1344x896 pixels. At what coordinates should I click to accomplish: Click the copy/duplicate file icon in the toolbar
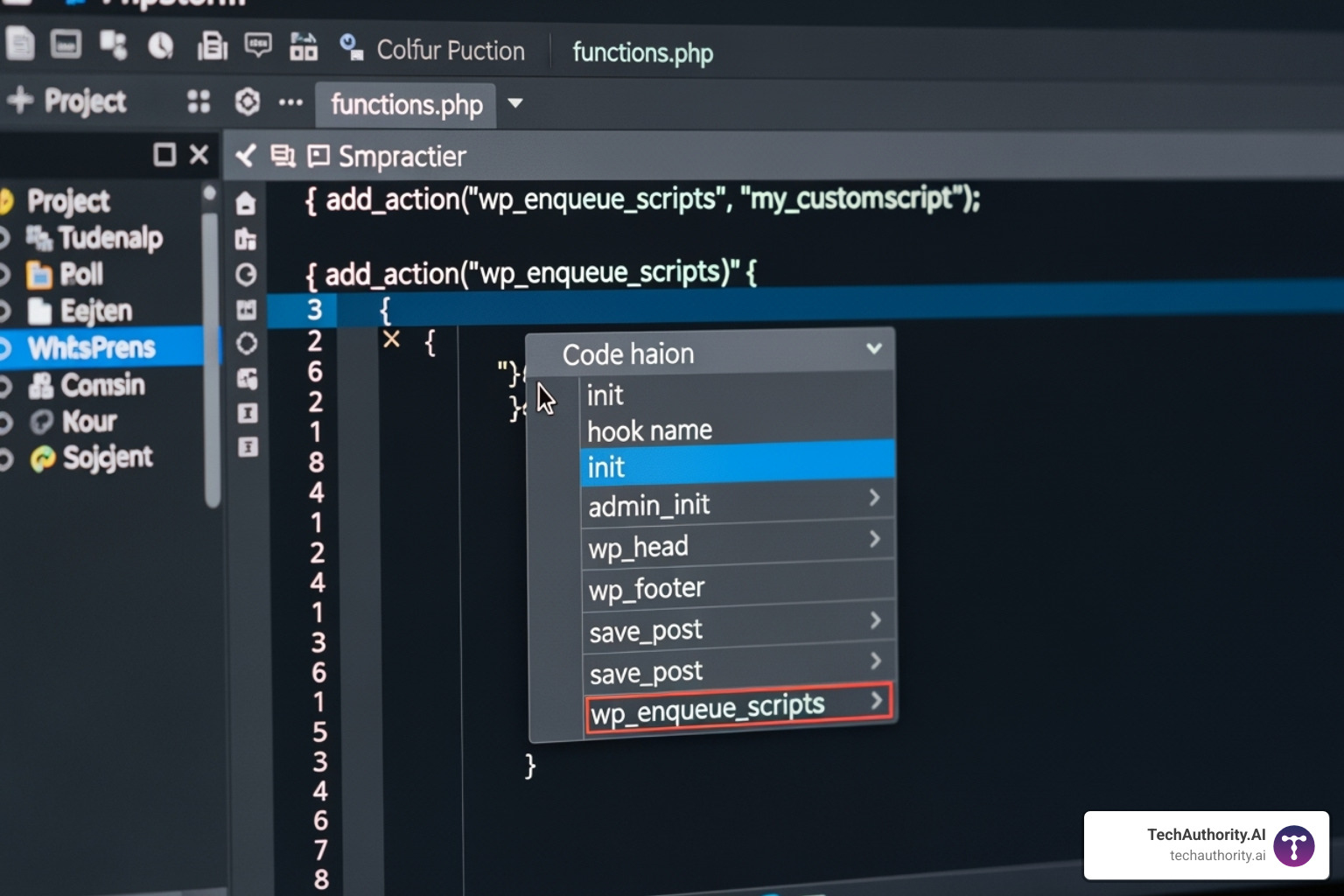[212, 46]
